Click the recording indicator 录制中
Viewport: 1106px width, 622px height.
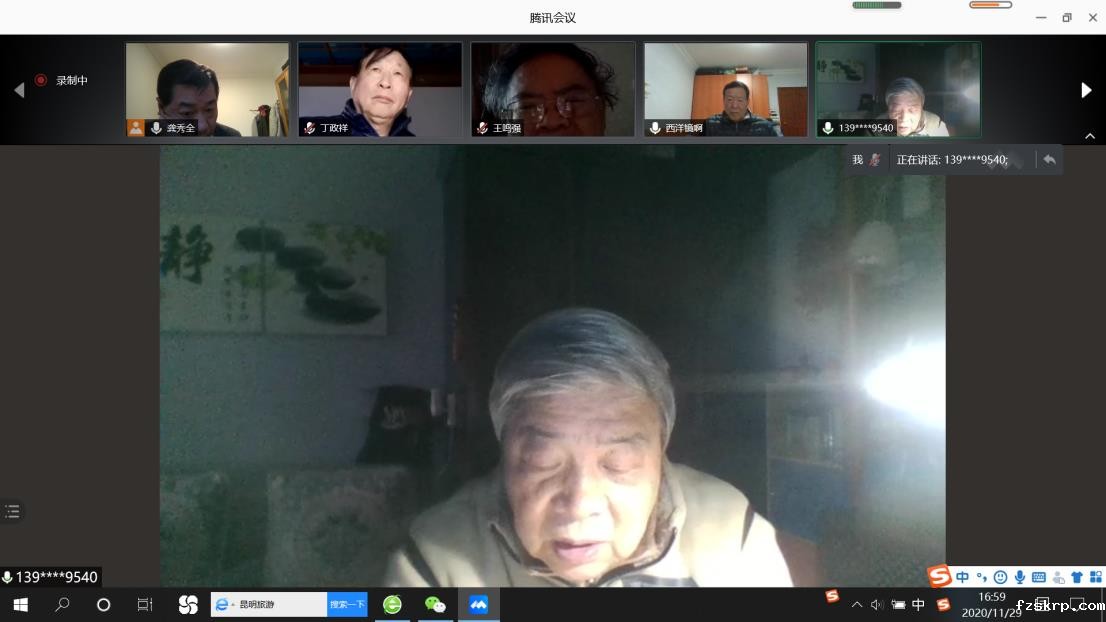point(62,80)
